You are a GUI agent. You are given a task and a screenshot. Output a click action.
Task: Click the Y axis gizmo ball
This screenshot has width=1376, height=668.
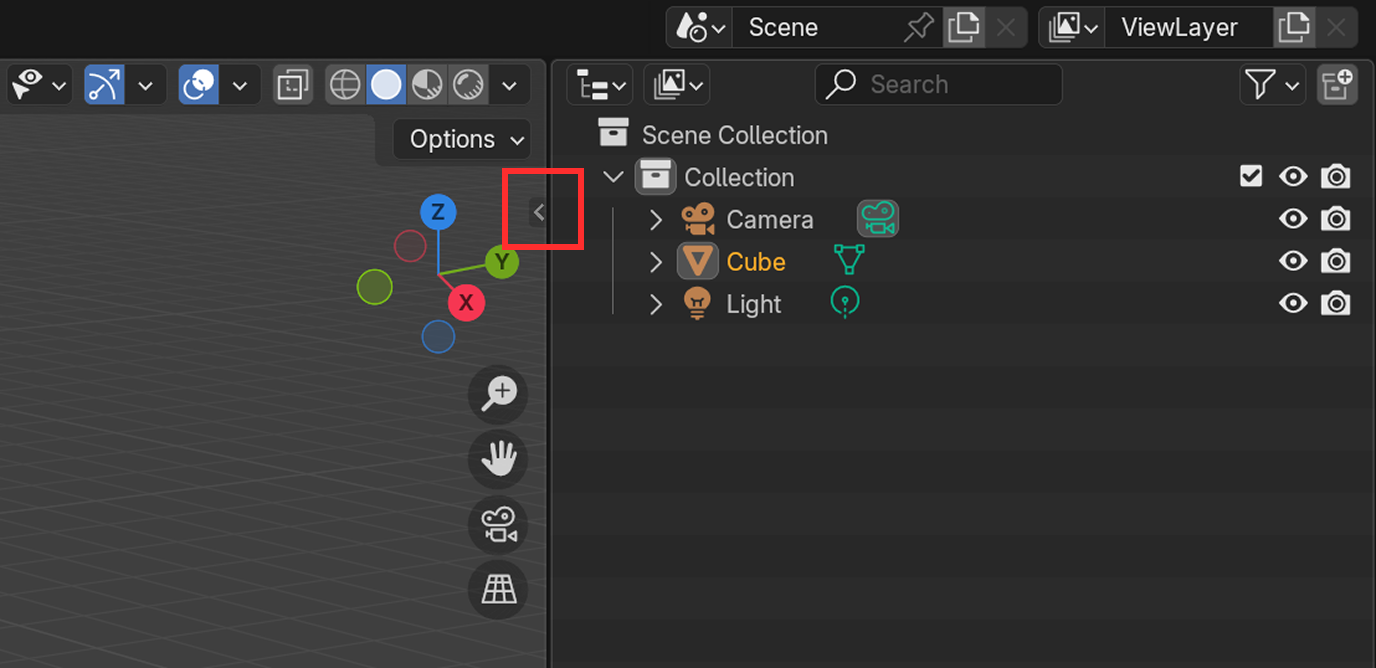[502, 263]
